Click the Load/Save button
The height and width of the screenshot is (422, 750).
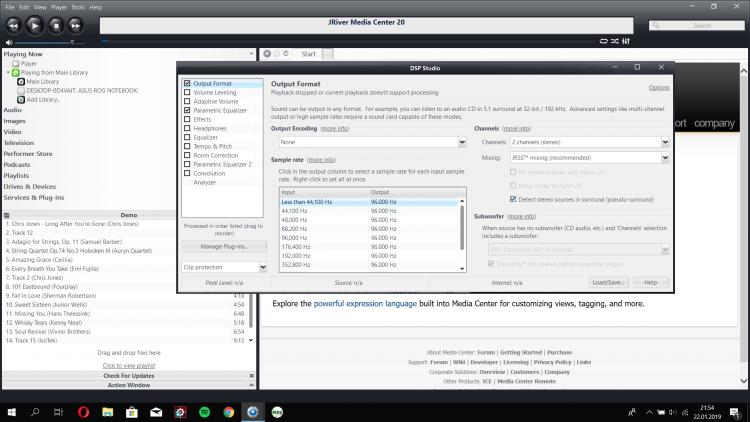pos(607,283)
